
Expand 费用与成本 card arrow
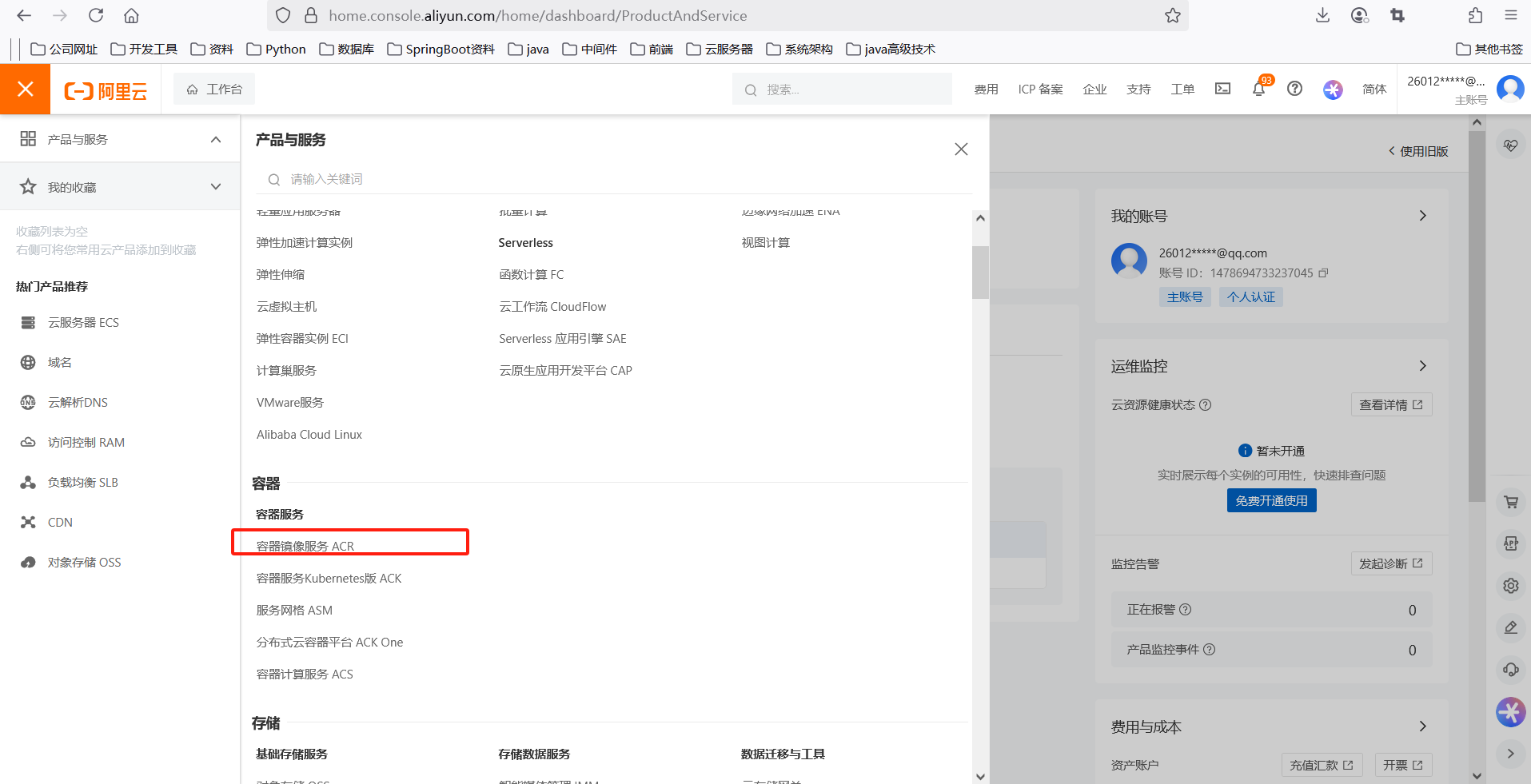1422,726
